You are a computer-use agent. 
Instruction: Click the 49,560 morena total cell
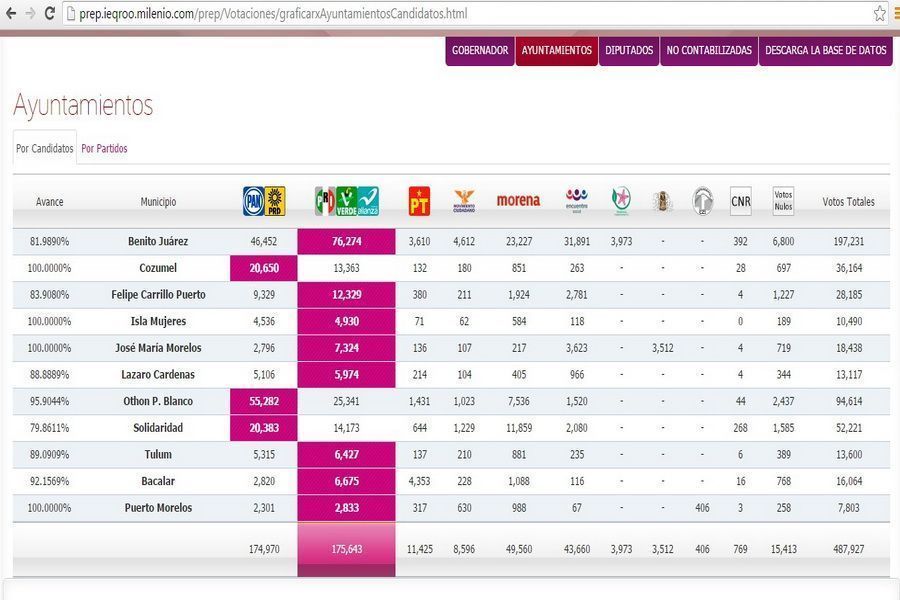point(519,549)
